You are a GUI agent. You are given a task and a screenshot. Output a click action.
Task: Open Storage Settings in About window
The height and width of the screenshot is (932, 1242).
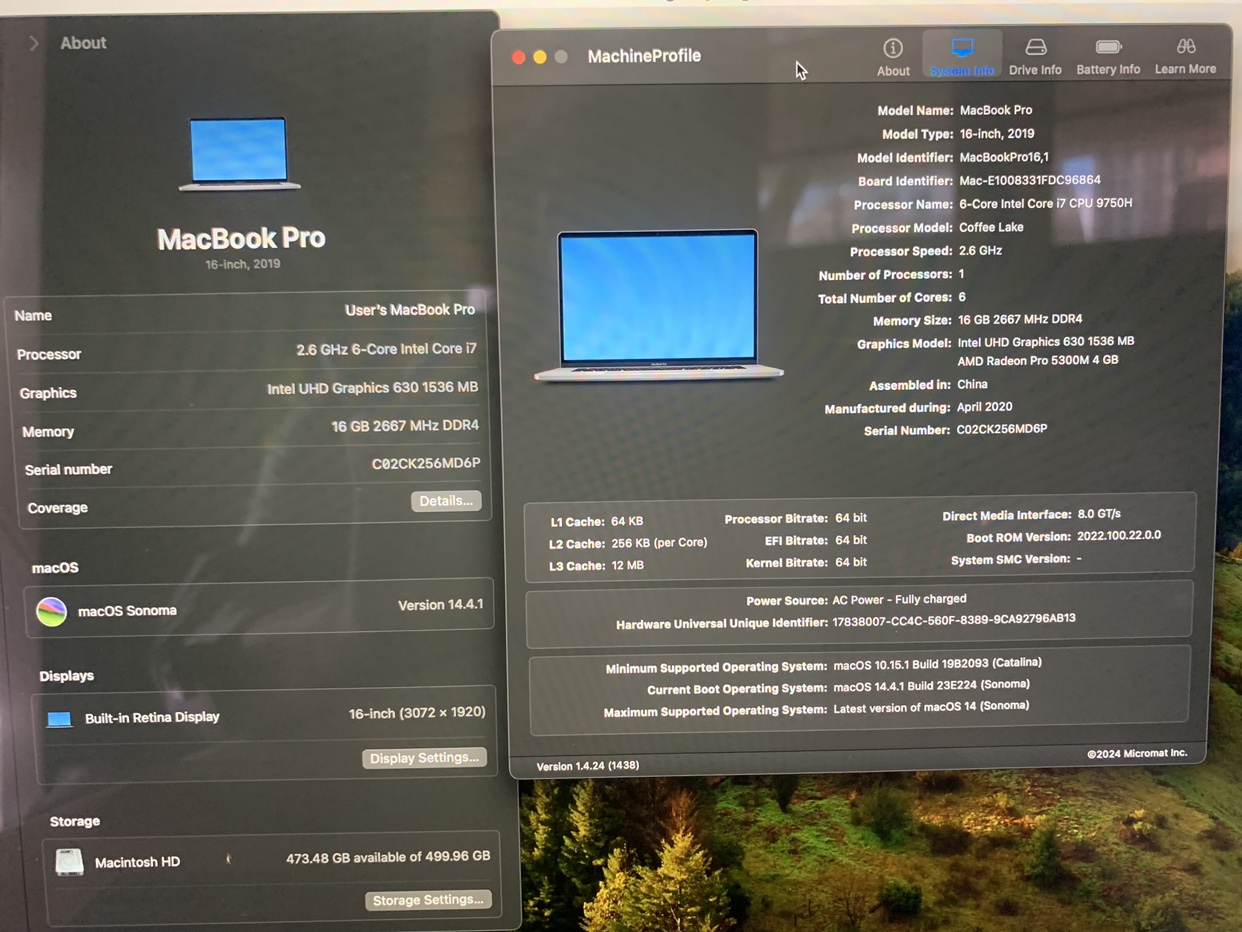point(428,900)
